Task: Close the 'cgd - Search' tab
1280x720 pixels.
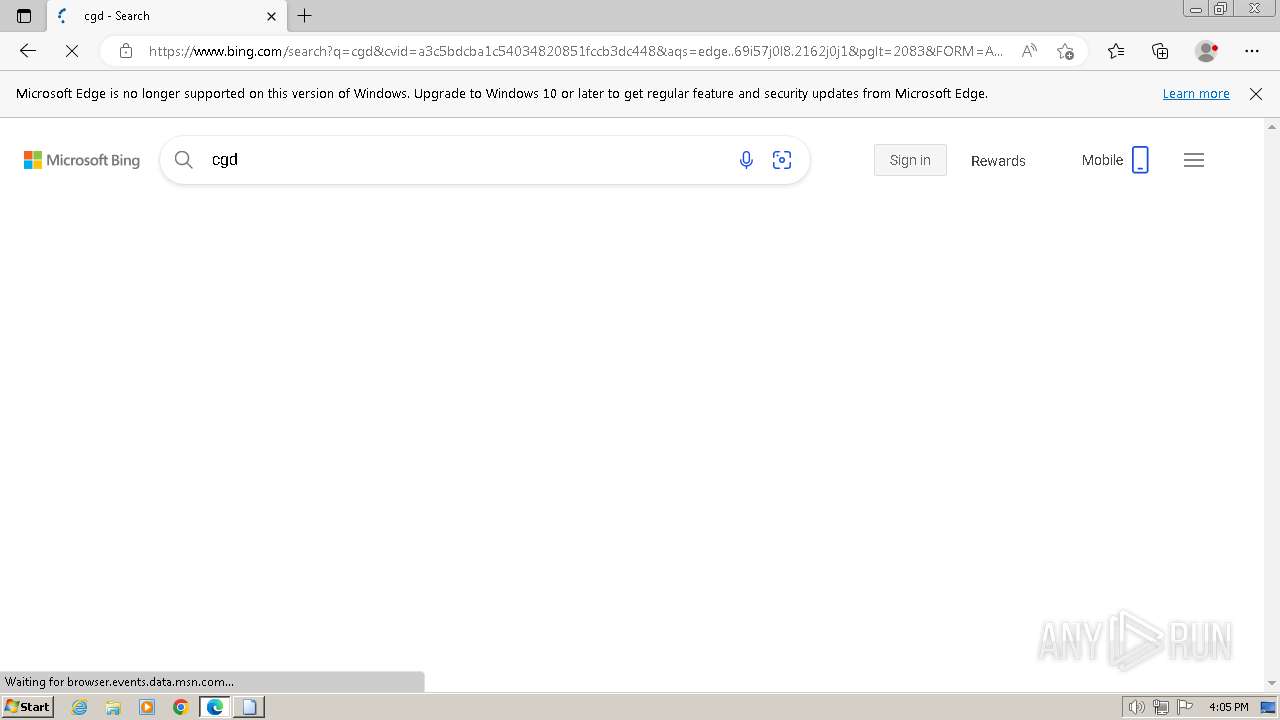Action: click(271, 16)
